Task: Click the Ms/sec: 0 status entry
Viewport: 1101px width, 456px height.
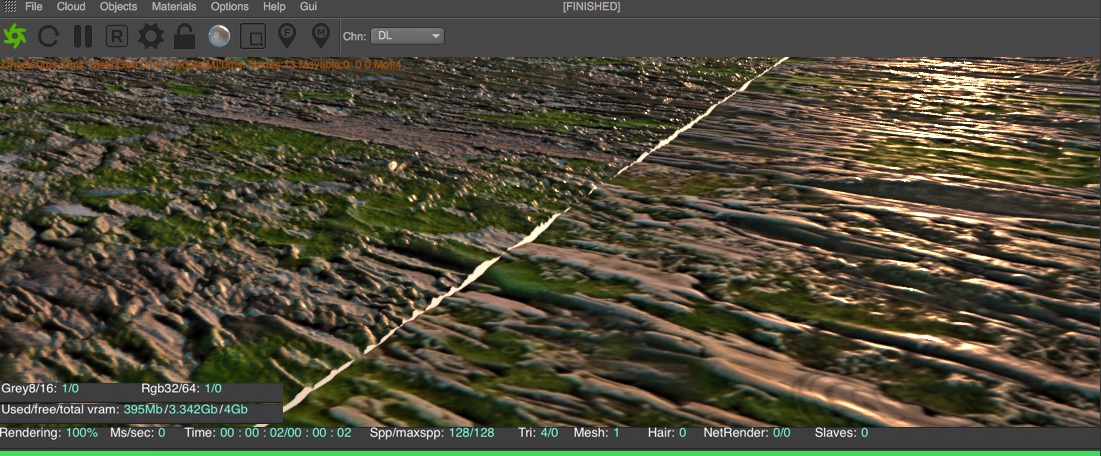Action: (138, 433)
